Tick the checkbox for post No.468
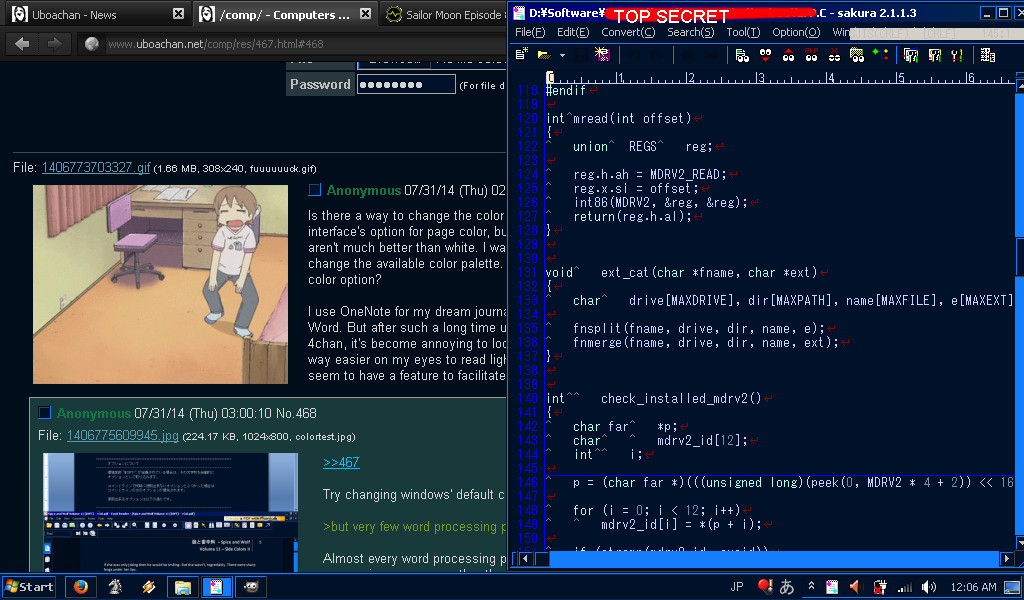This screenshot has width=1024, height=600. (x=44, y=413)
